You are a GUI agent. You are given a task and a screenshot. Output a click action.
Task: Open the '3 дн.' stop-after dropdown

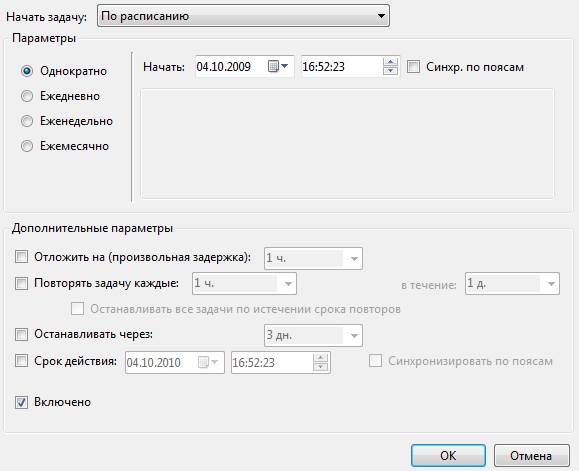pos(313,335)
